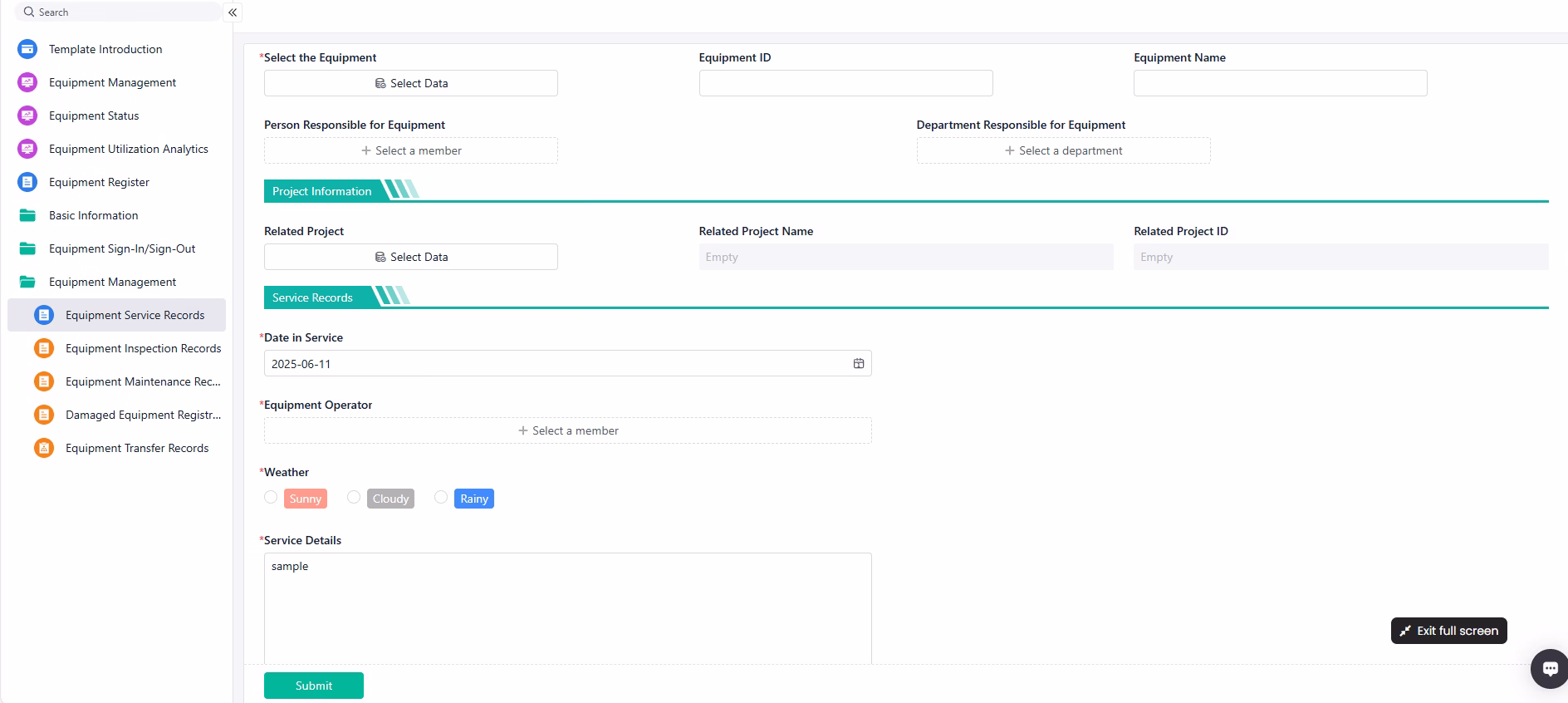The image size is (1568, 703).
Task: Select the Rainy weather radio button
Action: point(441,497)
